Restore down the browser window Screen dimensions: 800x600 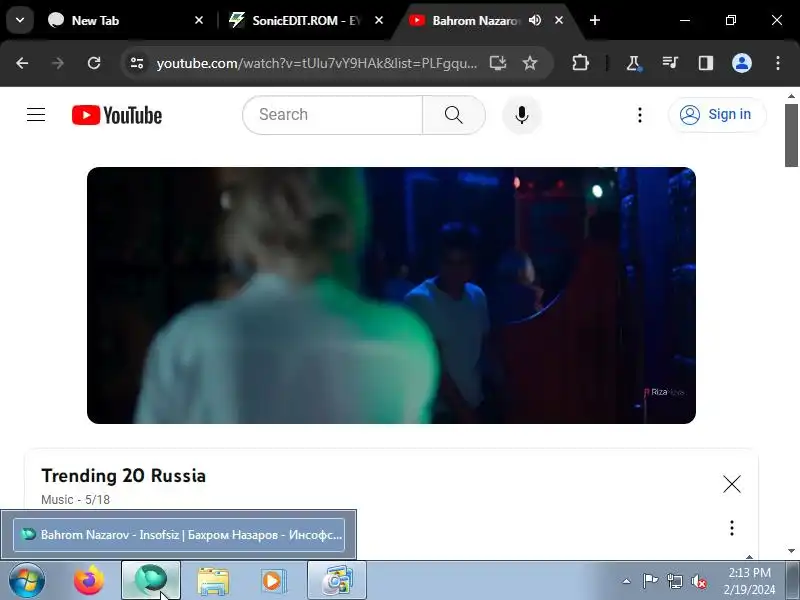click(731, 20)
